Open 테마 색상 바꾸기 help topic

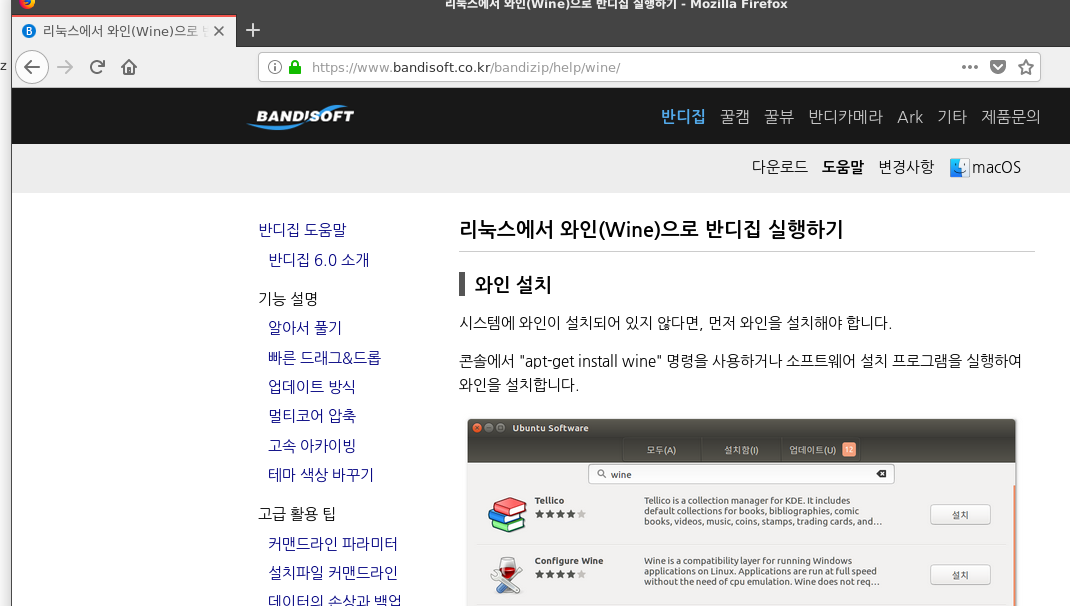coord(321,475)
